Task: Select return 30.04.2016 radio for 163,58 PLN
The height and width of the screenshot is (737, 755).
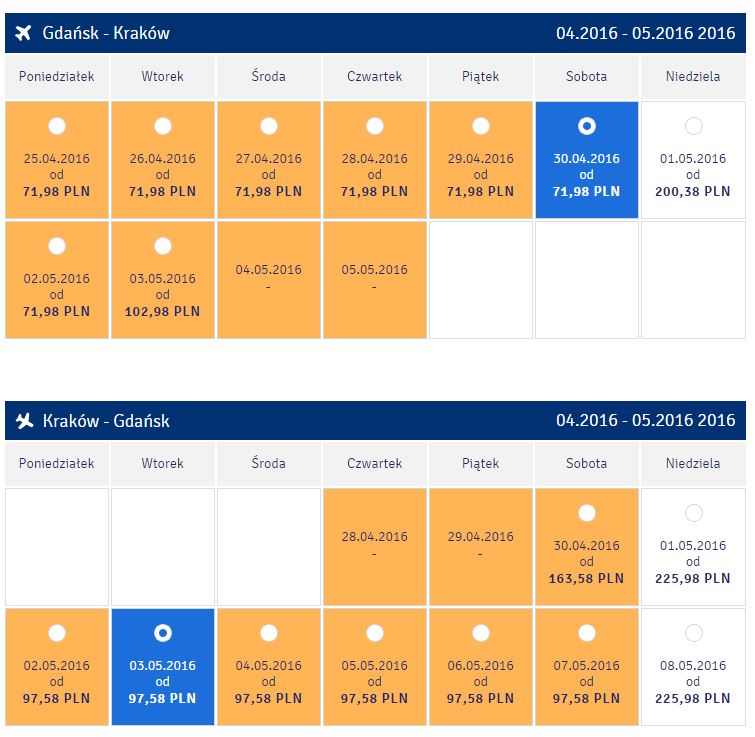Action: coord(586,513)
